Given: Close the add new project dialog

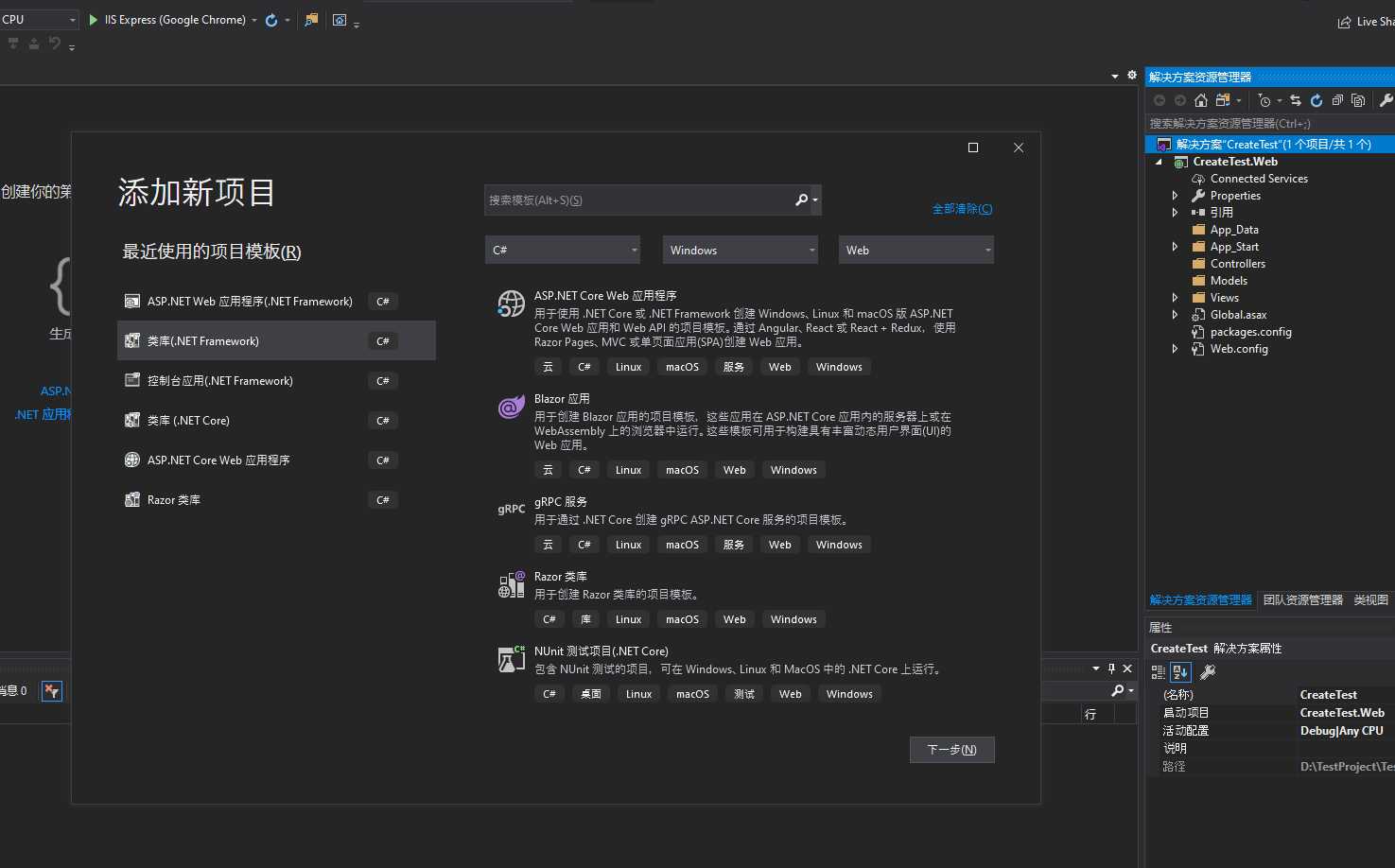Looking at the screenshot, I should click(1019, 148).
